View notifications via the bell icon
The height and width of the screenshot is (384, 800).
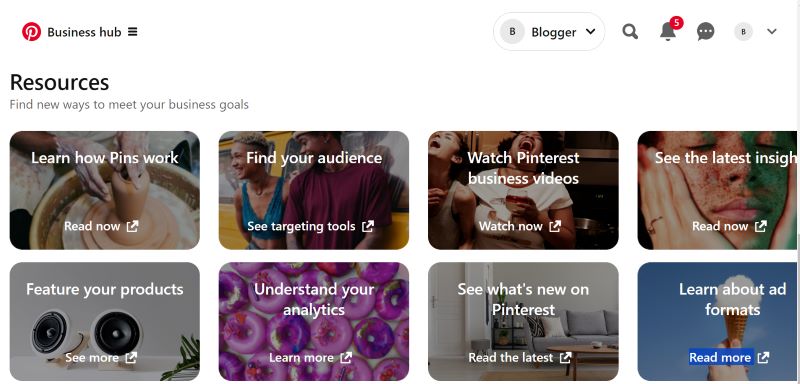pyautogui.click(x=667, y=32)
